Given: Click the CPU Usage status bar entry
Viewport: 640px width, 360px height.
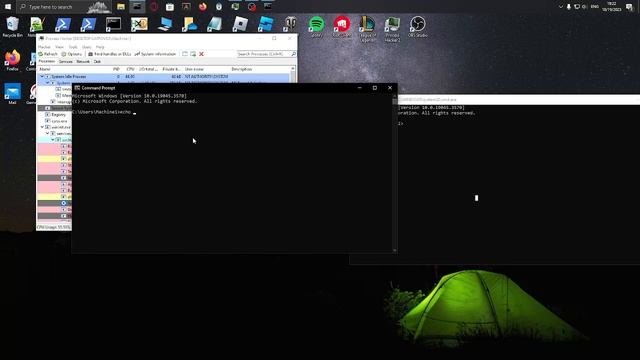Looking at the screenshot, I should tap(53, 227).
